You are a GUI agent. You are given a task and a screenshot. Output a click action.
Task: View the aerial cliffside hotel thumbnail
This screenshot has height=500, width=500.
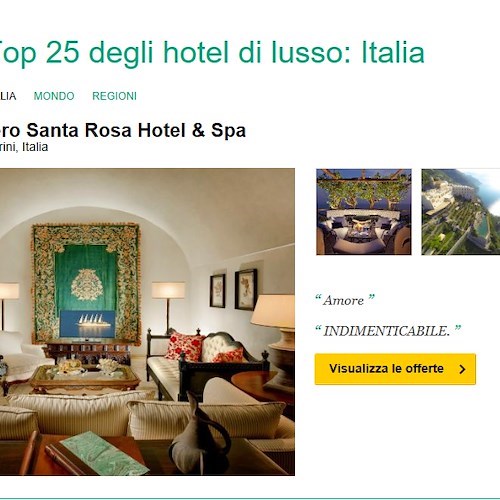click(x=461, y=212)
